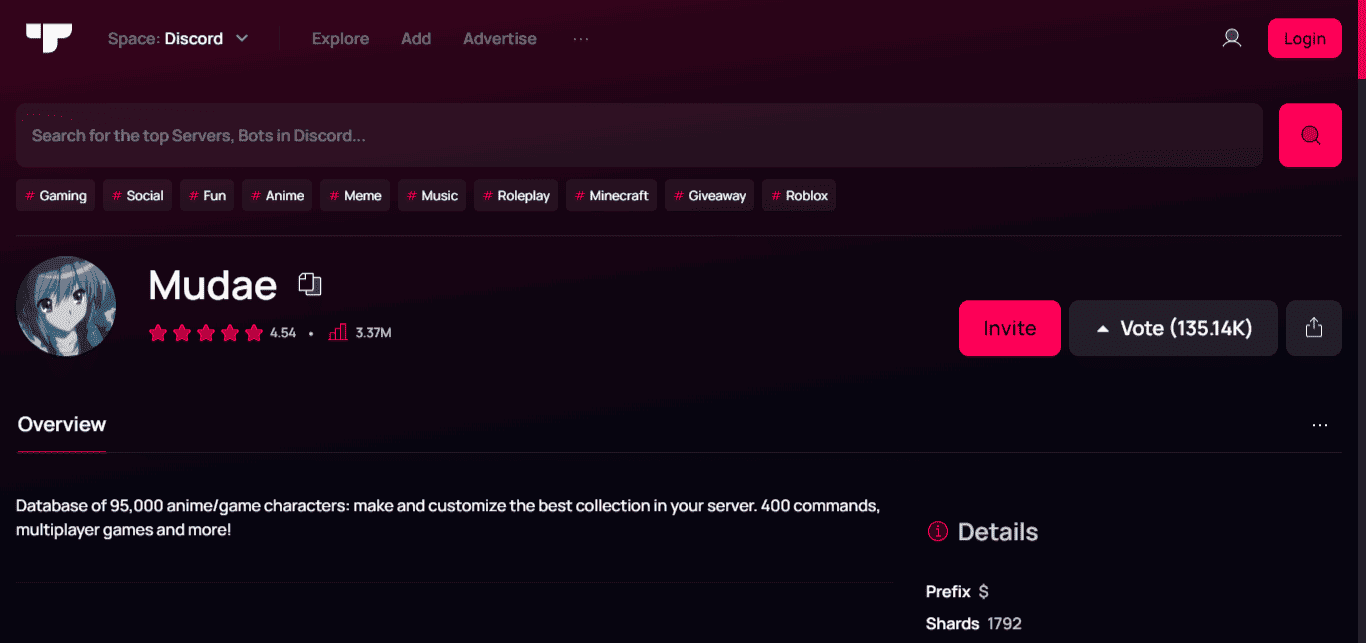Select the Roblox tag

799,196
